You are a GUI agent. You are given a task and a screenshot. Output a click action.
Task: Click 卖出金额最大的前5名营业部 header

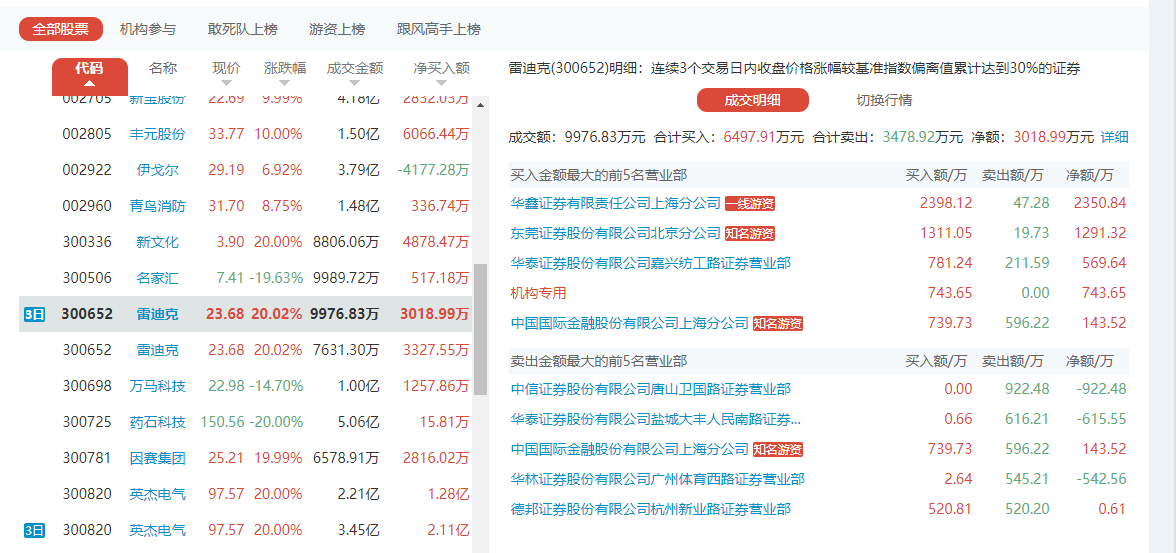[x=598, y=362]
